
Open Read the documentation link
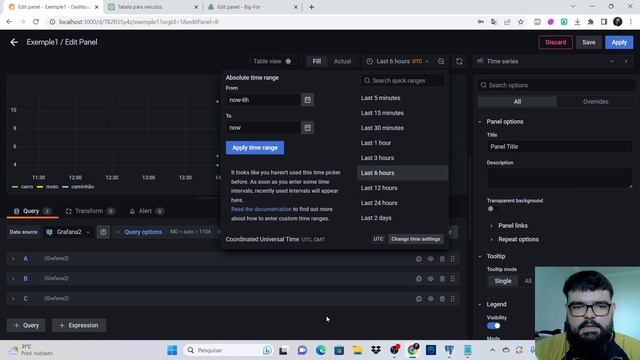(x=261, y=209)
